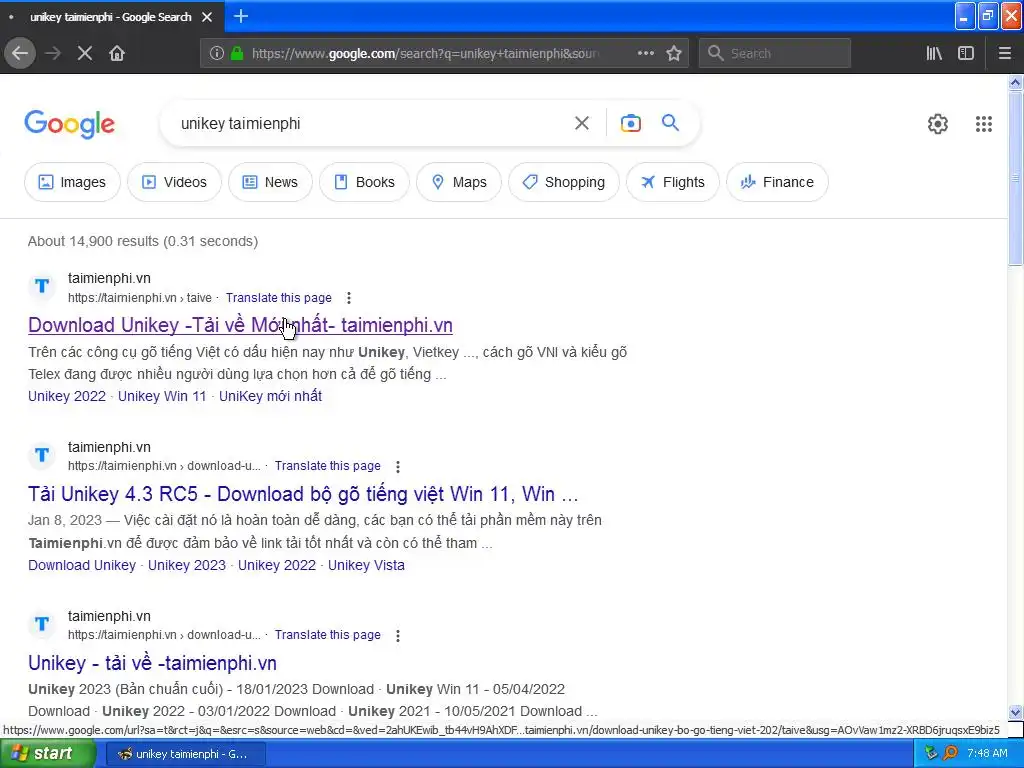Screen dimensions: 1024x768
Task: Go back using the browser back arrow
Action: click(x=20, y=53)
